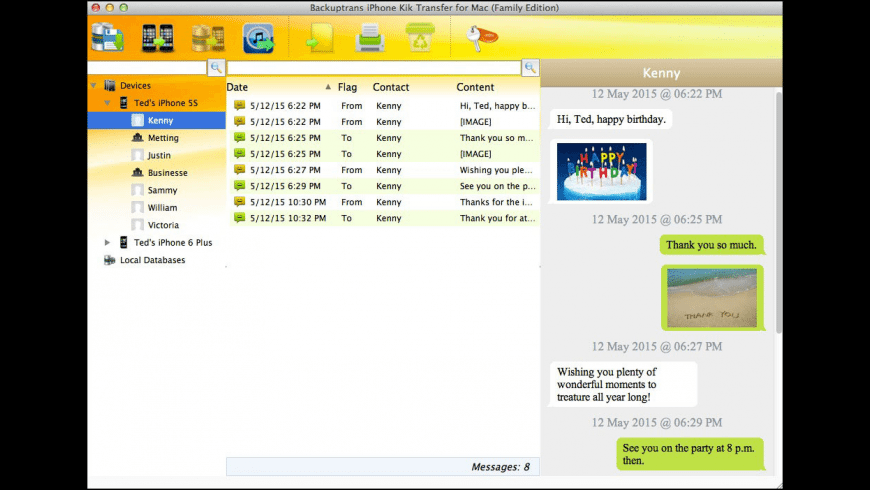Screen dimensions: 870x490
Task: Select the Kenny conversation in the sidebar
Action: click(x=156, y=120)
